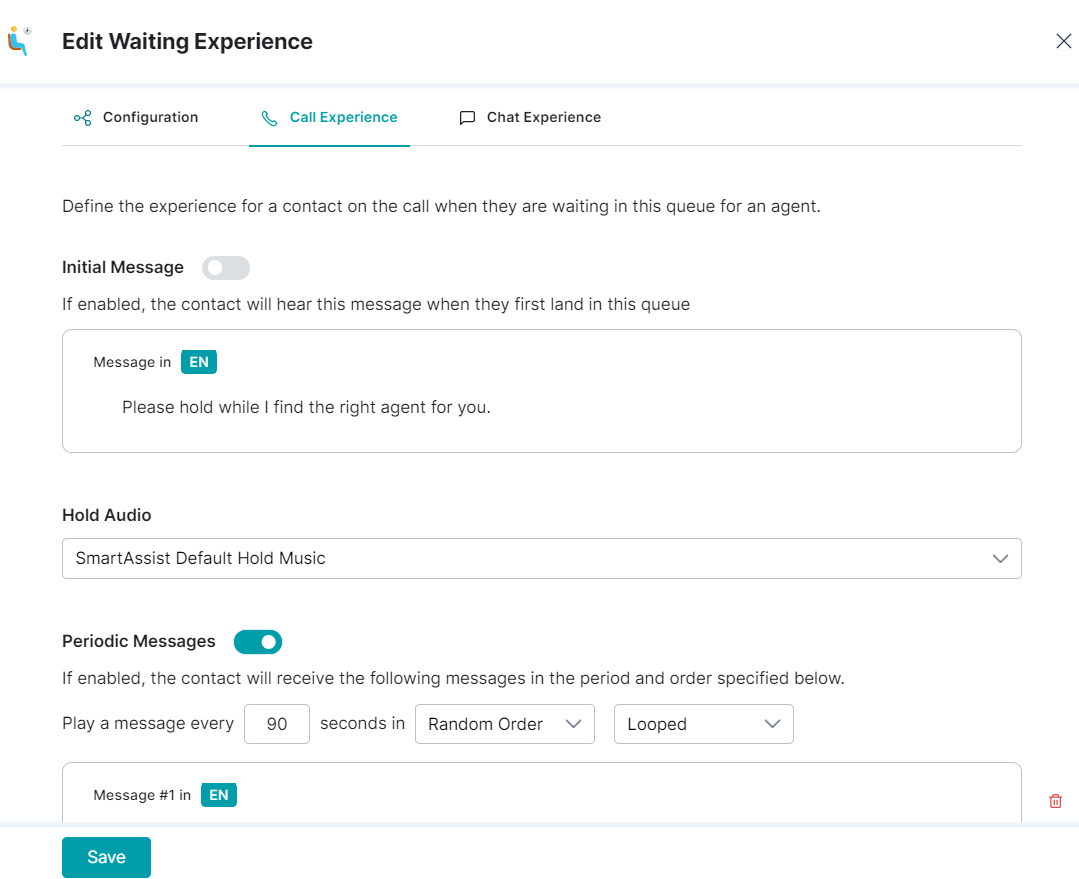Enable the Initial Message toggle
Image resolution: width=1079 pixels, height=879 pixels.
(x=226, y=268)
